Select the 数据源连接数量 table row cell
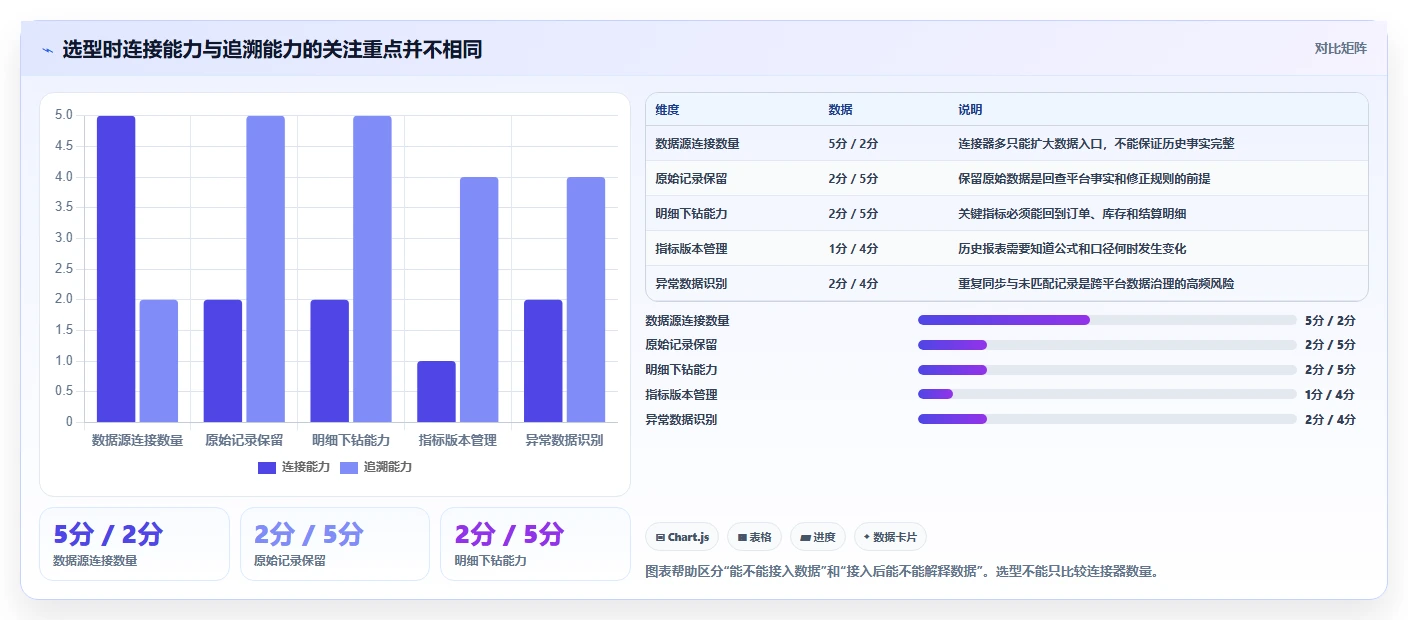Screen dimensions: 1408x620 click(698, 144)
